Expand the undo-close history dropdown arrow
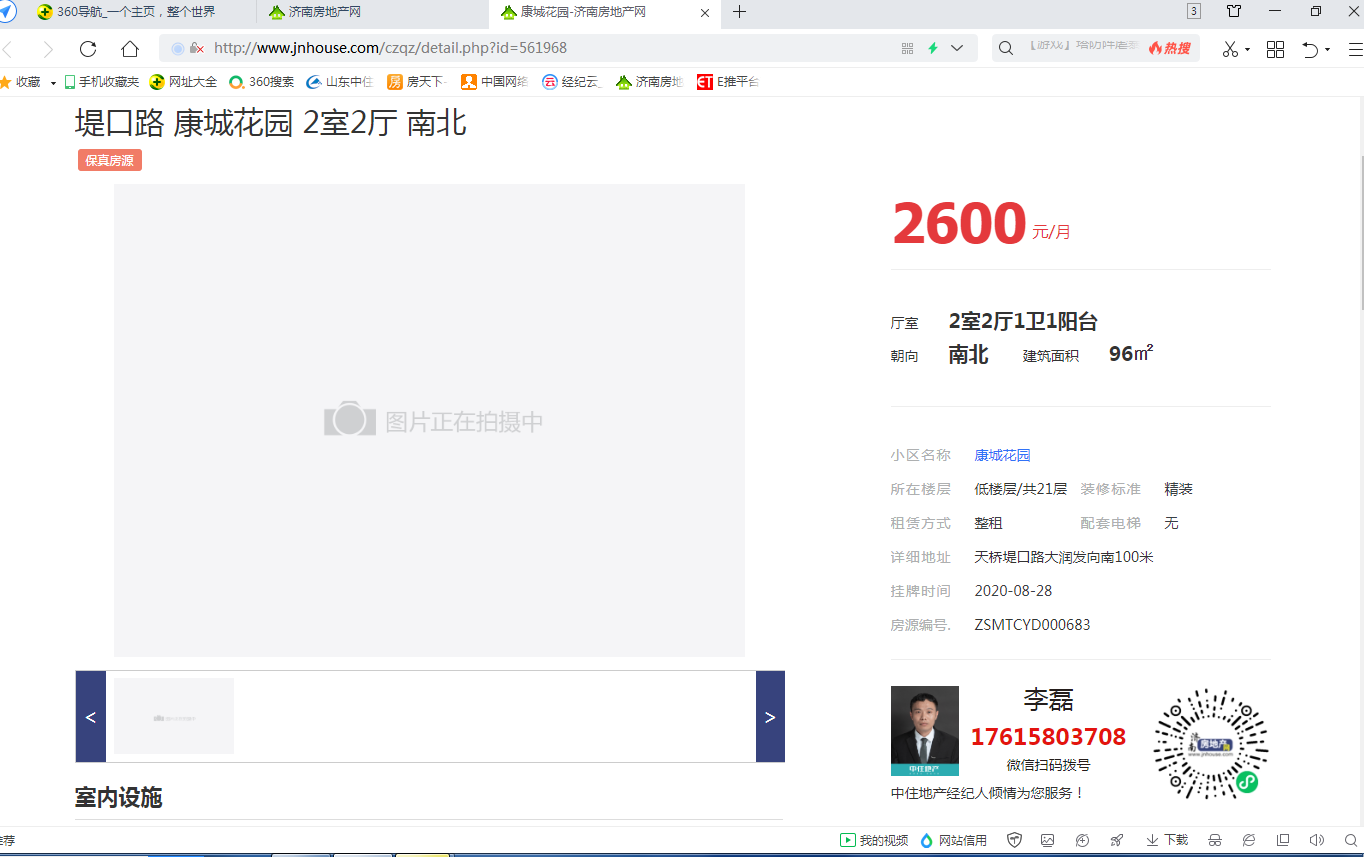 [1327, 50]
